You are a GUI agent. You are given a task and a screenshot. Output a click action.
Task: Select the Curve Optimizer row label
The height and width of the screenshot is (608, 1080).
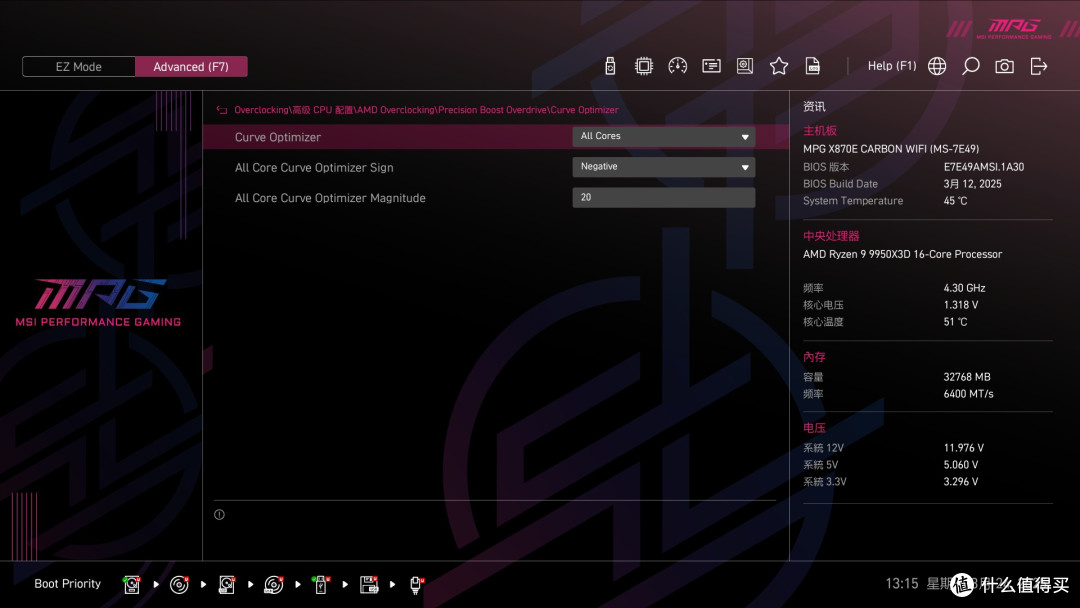tap(278, 137)
